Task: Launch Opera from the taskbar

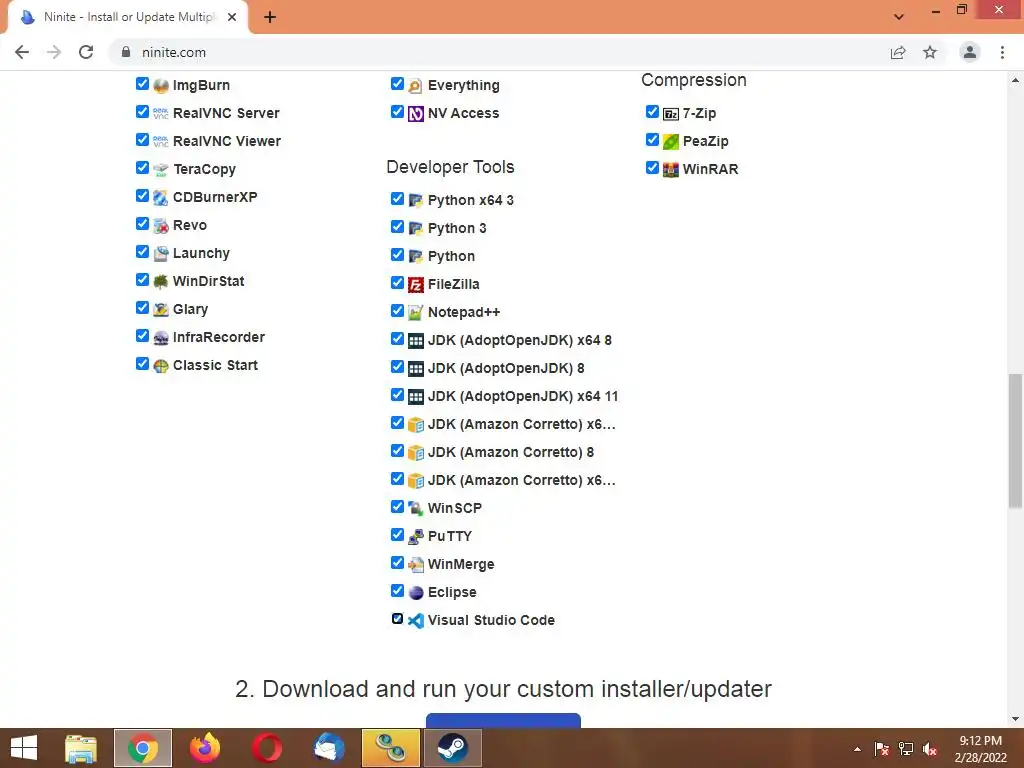Action: click(x=266, y=748)
